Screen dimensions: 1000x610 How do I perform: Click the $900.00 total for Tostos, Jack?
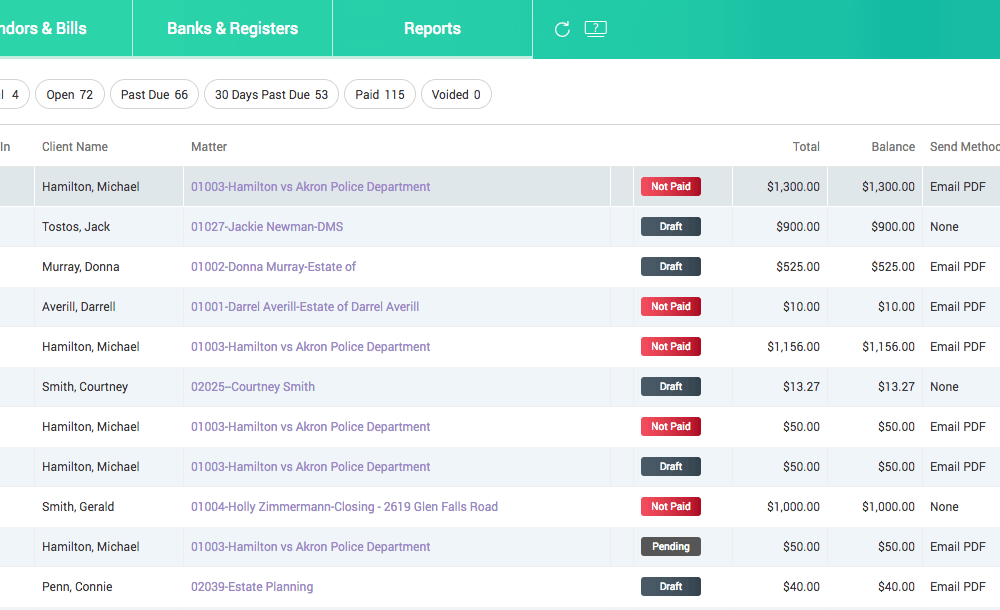coord(798,227)
